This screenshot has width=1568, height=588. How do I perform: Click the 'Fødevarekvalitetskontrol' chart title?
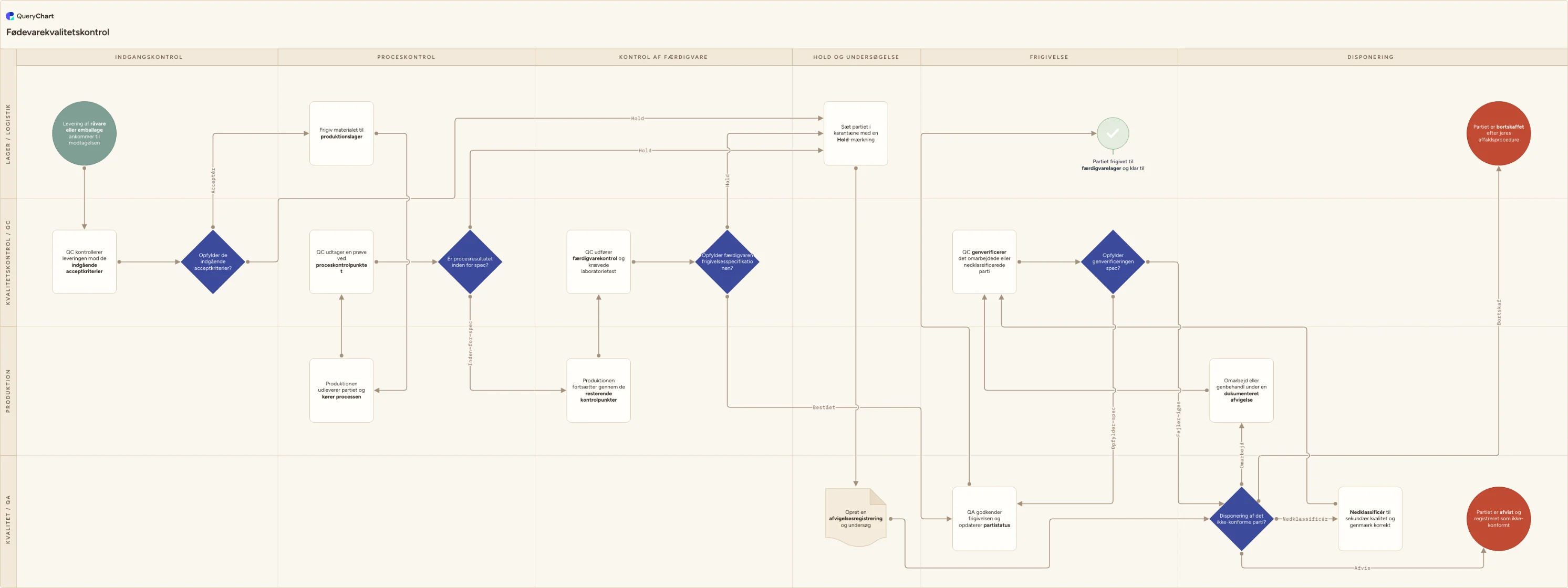pyautogui.click(x=58, y=32)
